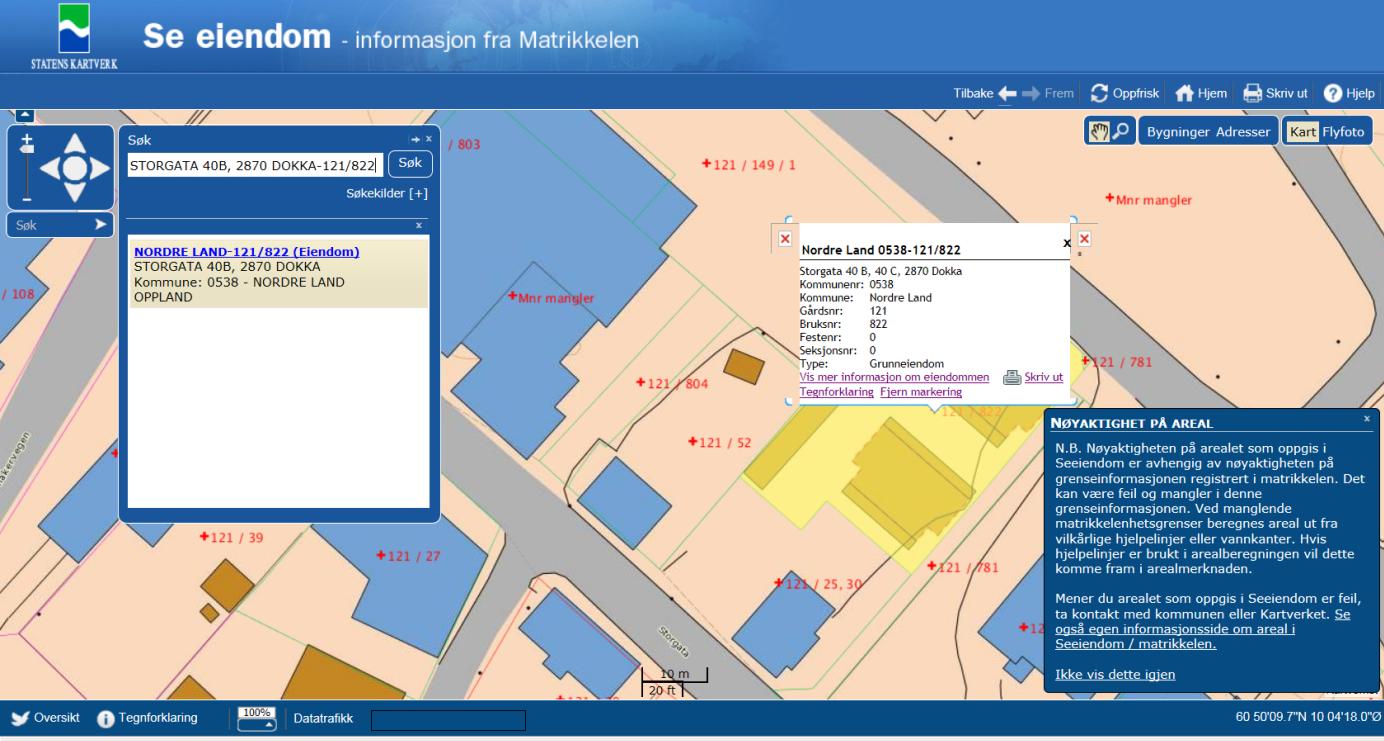1384x741 pixels.
Task: Click Datatrafikk label
Action: 323,718
